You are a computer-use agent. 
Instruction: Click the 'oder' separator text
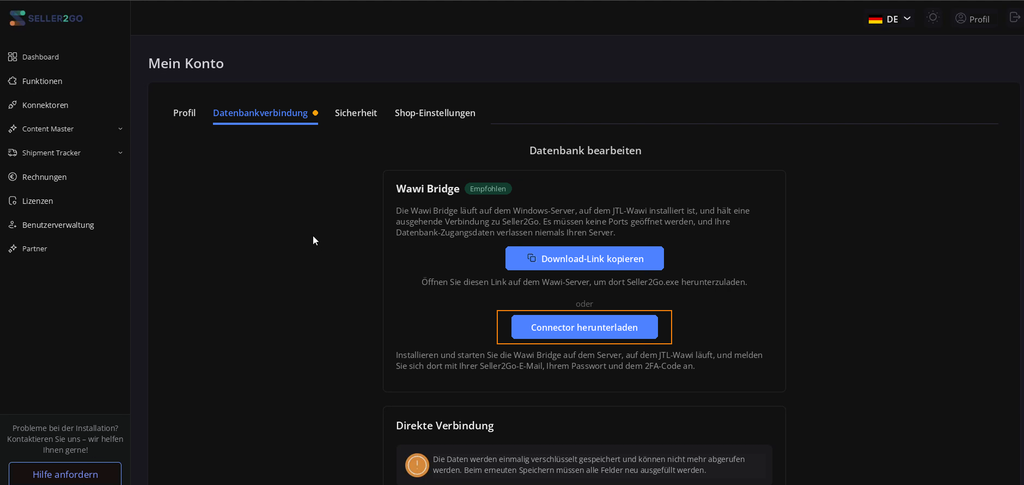click(x=584, y=304)
